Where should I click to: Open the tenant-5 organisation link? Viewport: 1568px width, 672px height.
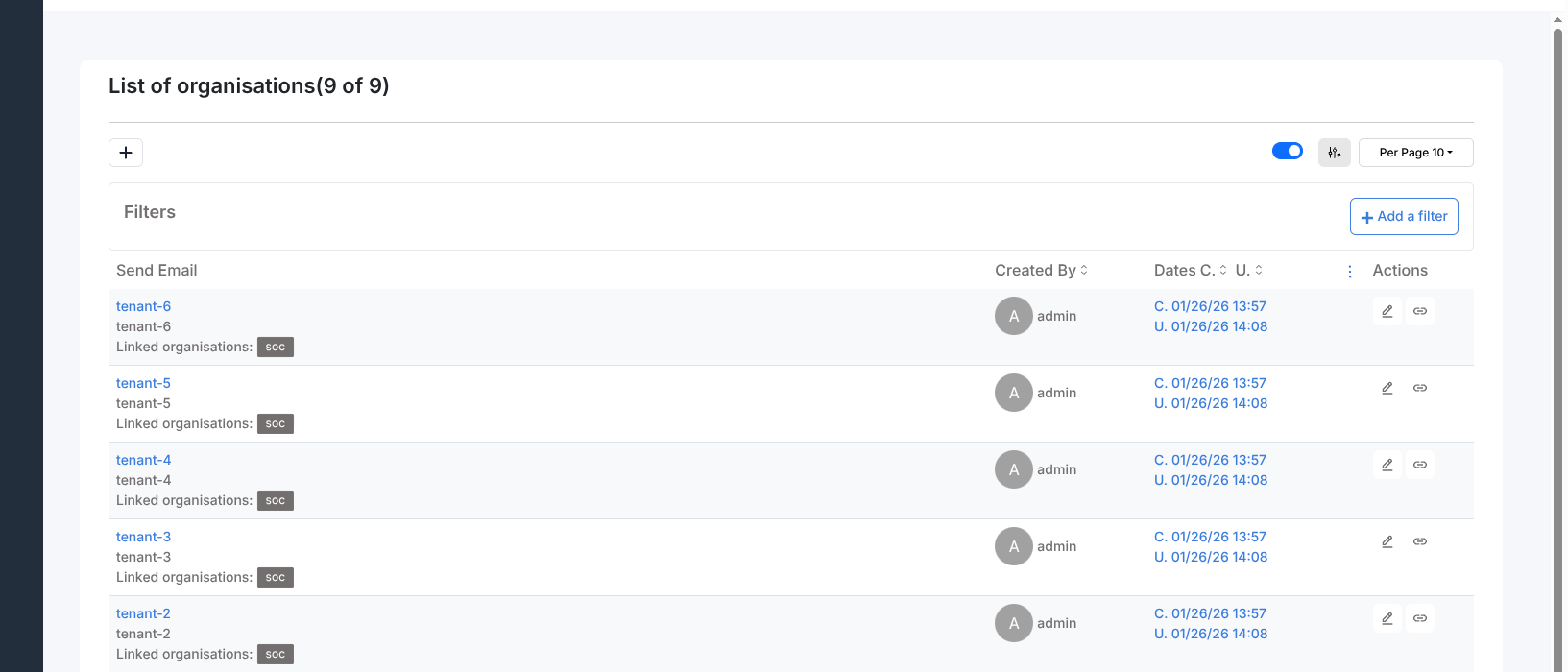tap(143, 383)
